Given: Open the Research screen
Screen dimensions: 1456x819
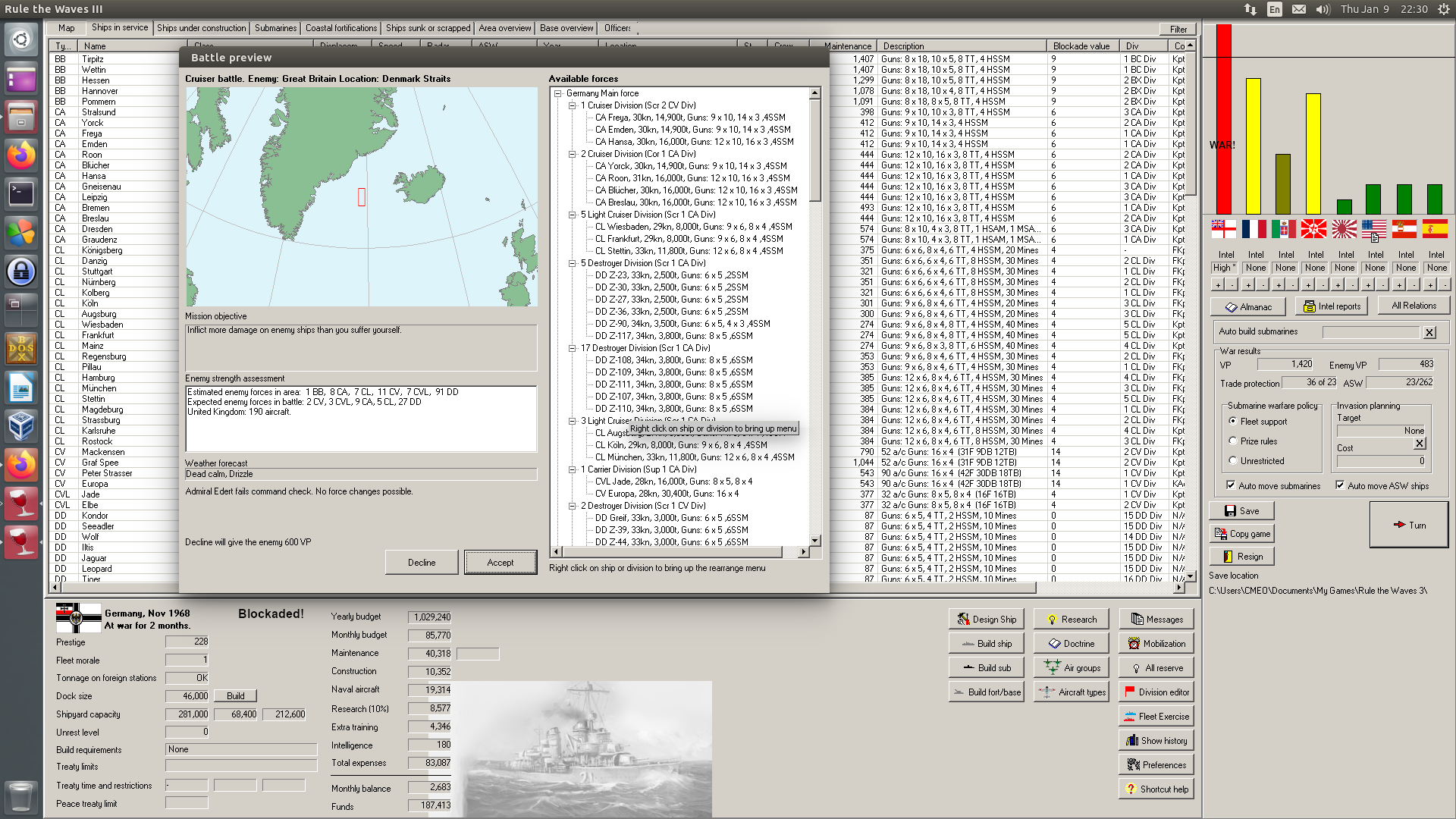Looking at the screenshot, I should click(1071, 620).
